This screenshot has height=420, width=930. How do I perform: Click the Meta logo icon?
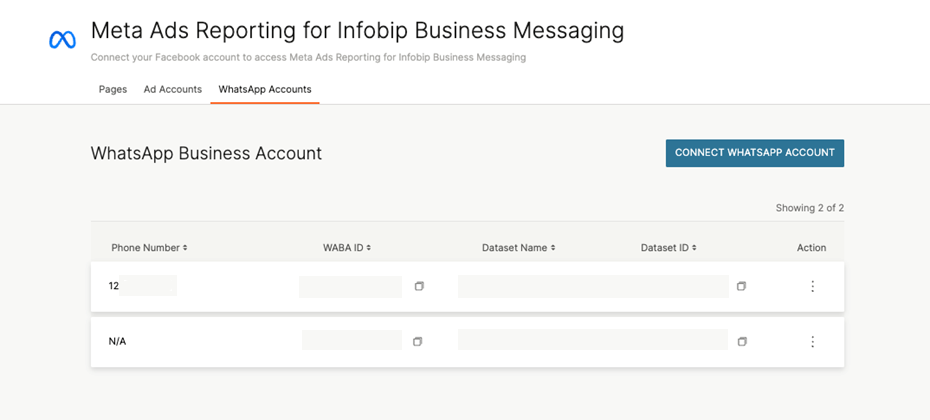tap(62, 40)
